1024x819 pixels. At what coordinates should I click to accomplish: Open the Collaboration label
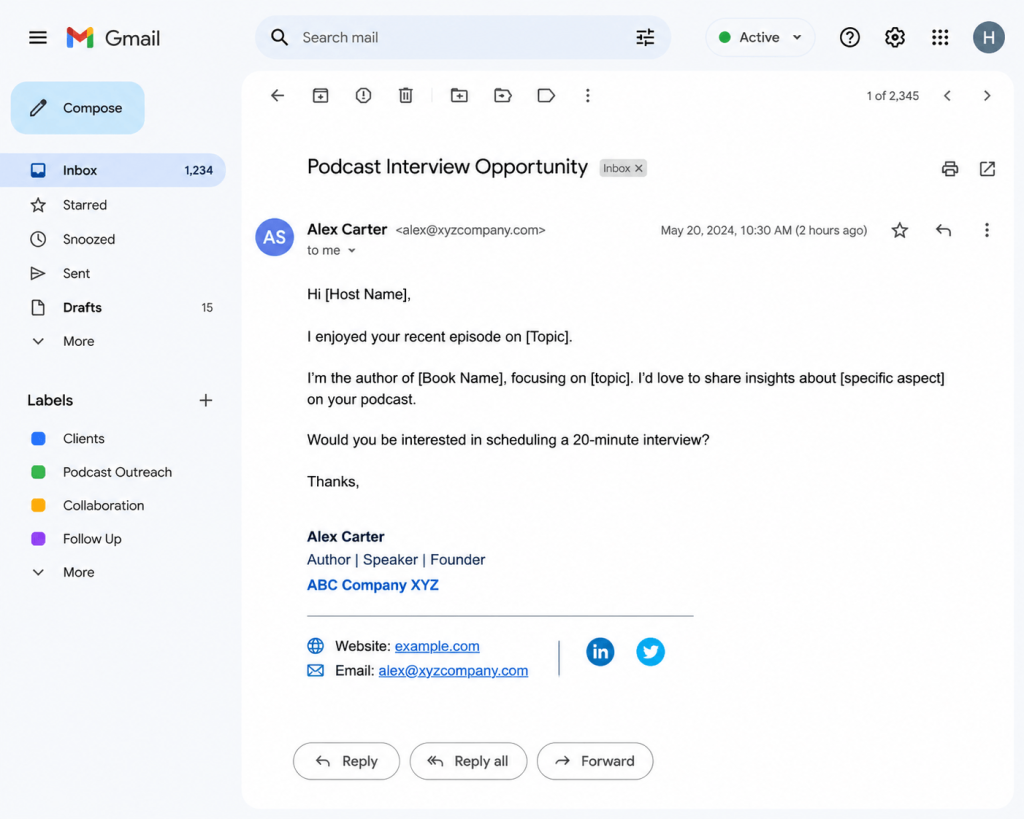[103, 506]
